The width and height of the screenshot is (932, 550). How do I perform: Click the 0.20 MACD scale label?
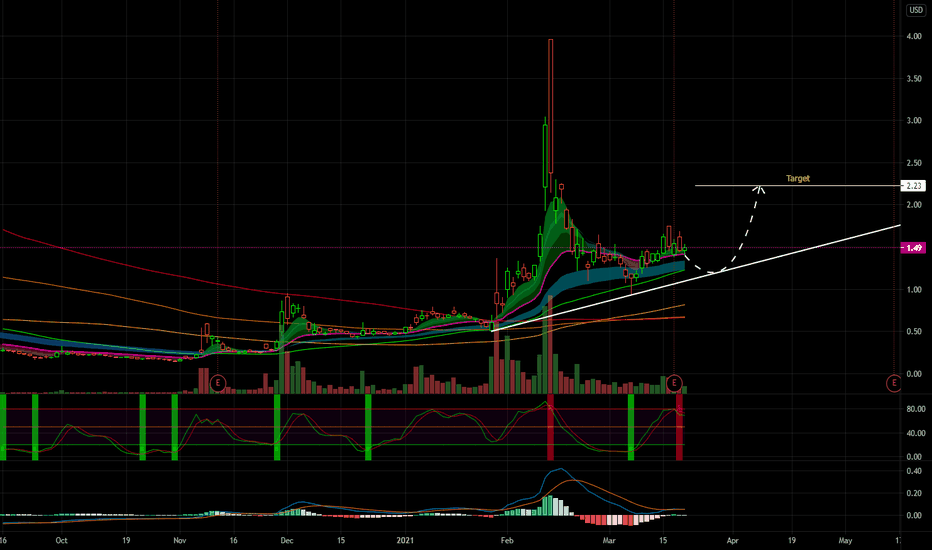pos(914,493)
